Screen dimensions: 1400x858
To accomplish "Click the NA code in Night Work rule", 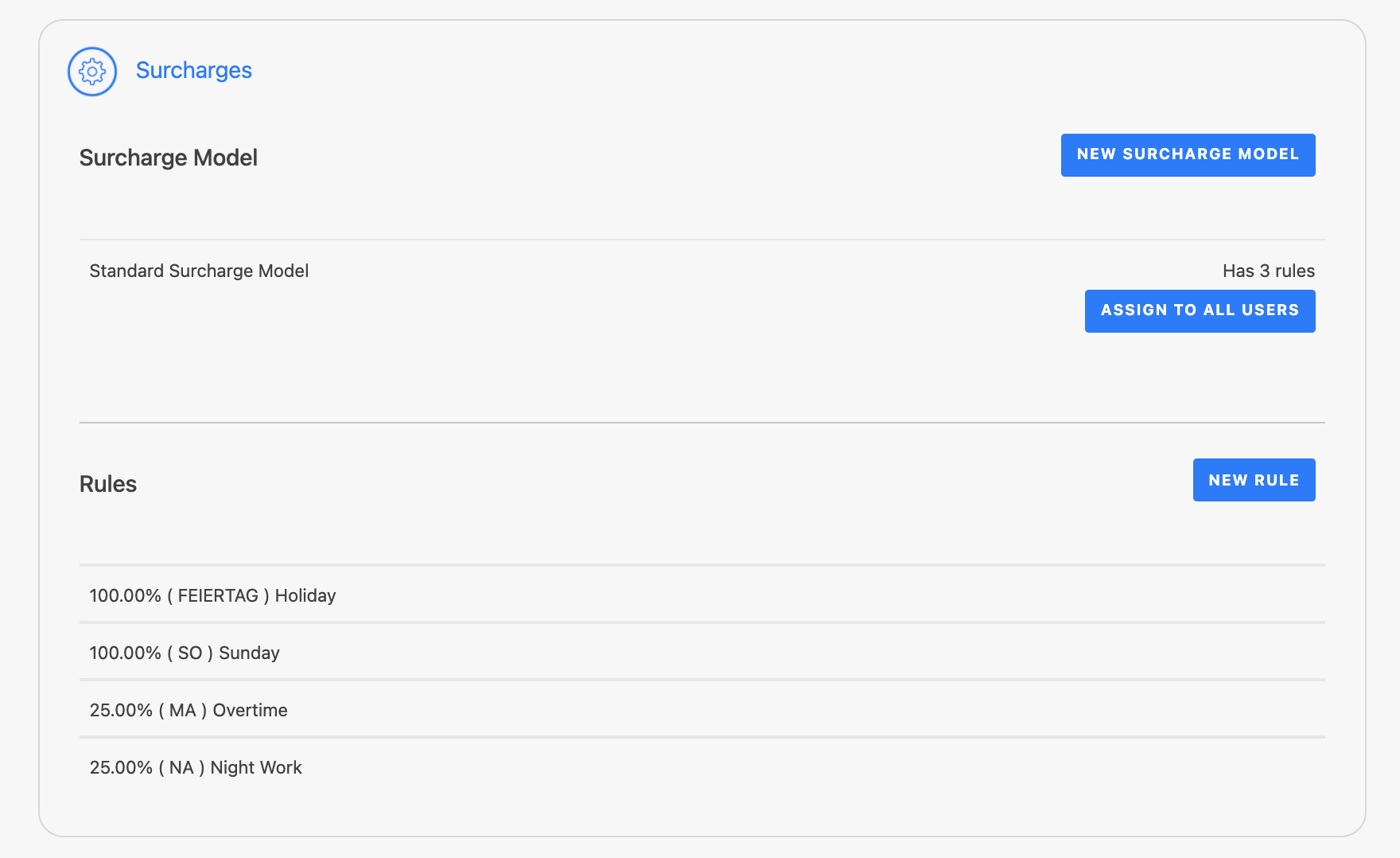I will tap(181, 768).
